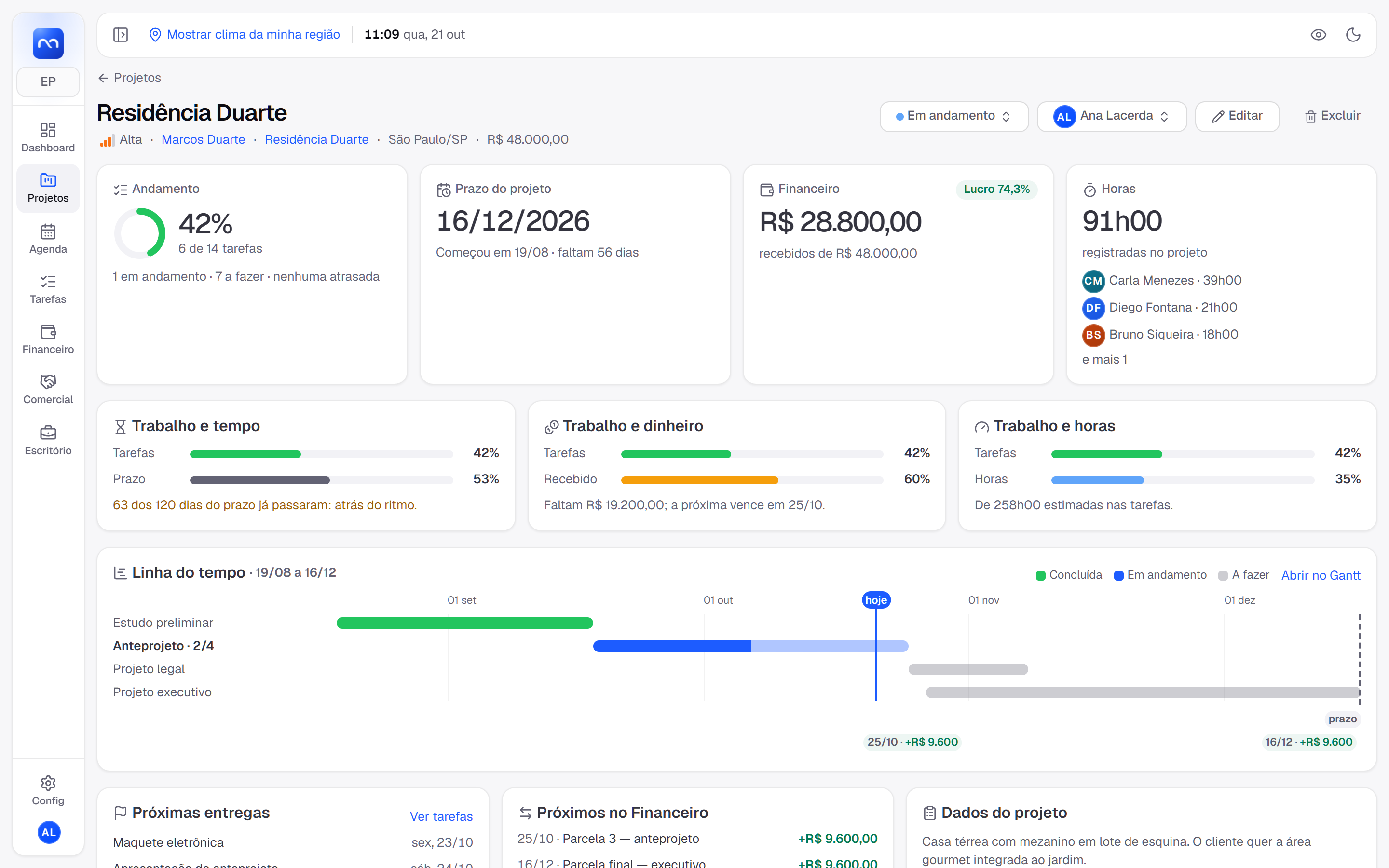Click the app logo icon
Image resolution: width=1389 pixels, height=868 pixels.
[x=48, y=43]
